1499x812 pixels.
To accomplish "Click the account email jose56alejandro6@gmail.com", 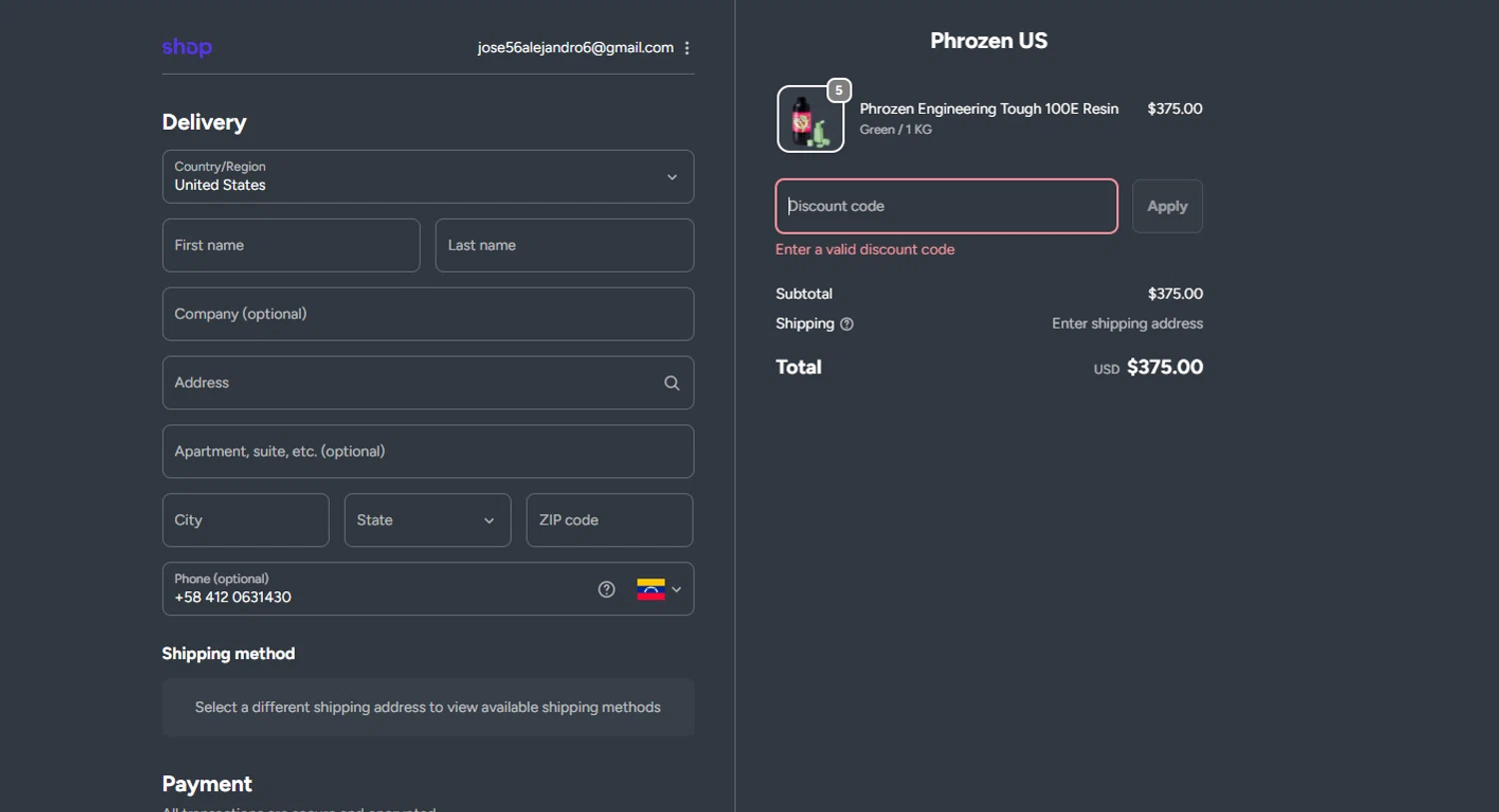I will click(576, 48).
